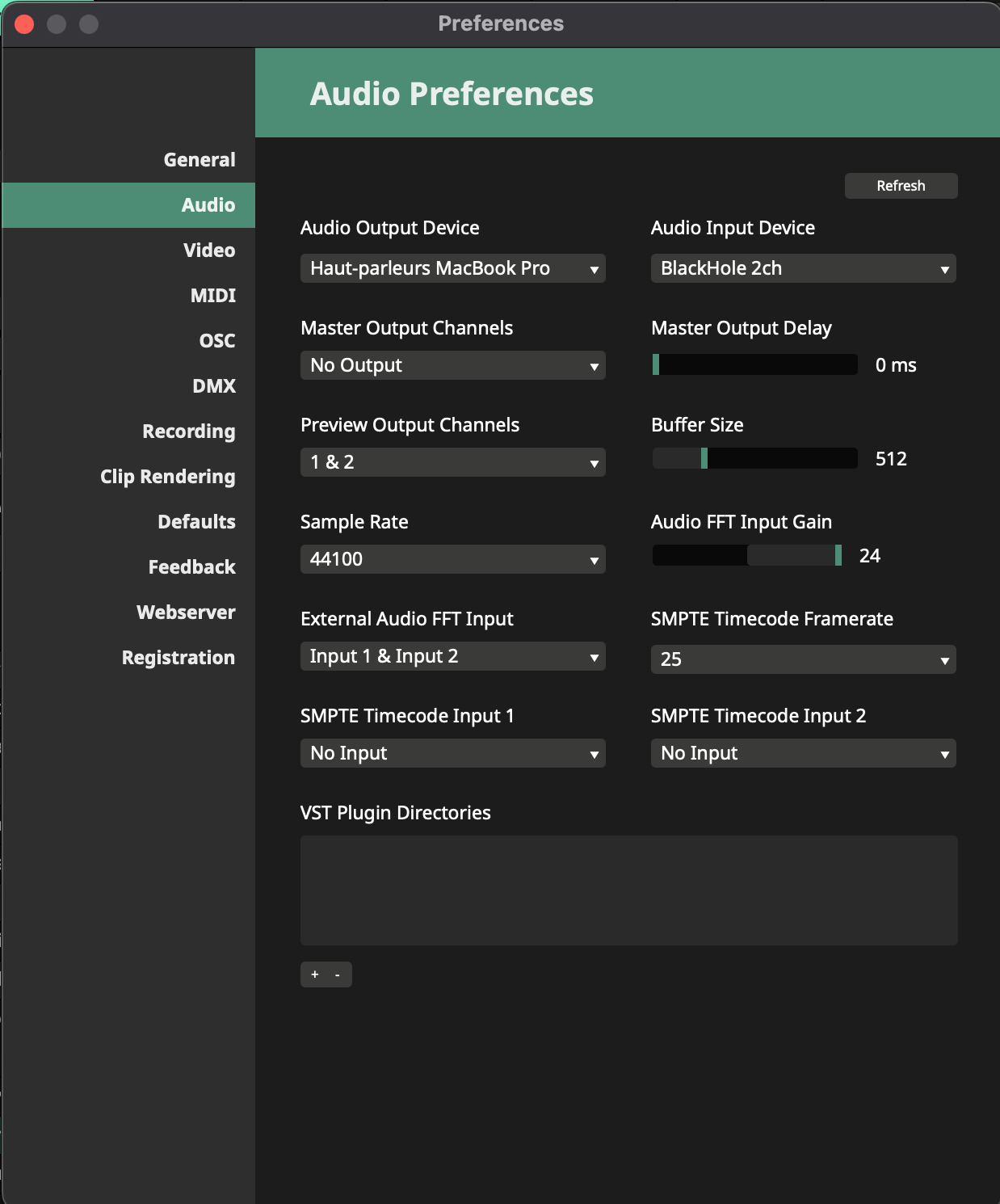The height and width of the screenshot is (1204, 1000).
Task: Add a VST plugin directory with plus
Action: click(x=315, y=975)
